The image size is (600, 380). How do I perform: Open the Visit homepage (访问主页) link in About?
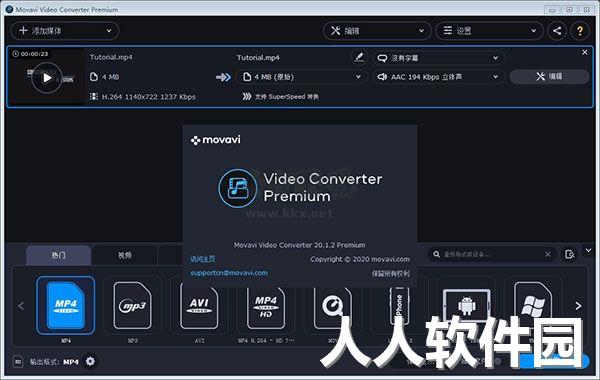(x=203, y=259)
